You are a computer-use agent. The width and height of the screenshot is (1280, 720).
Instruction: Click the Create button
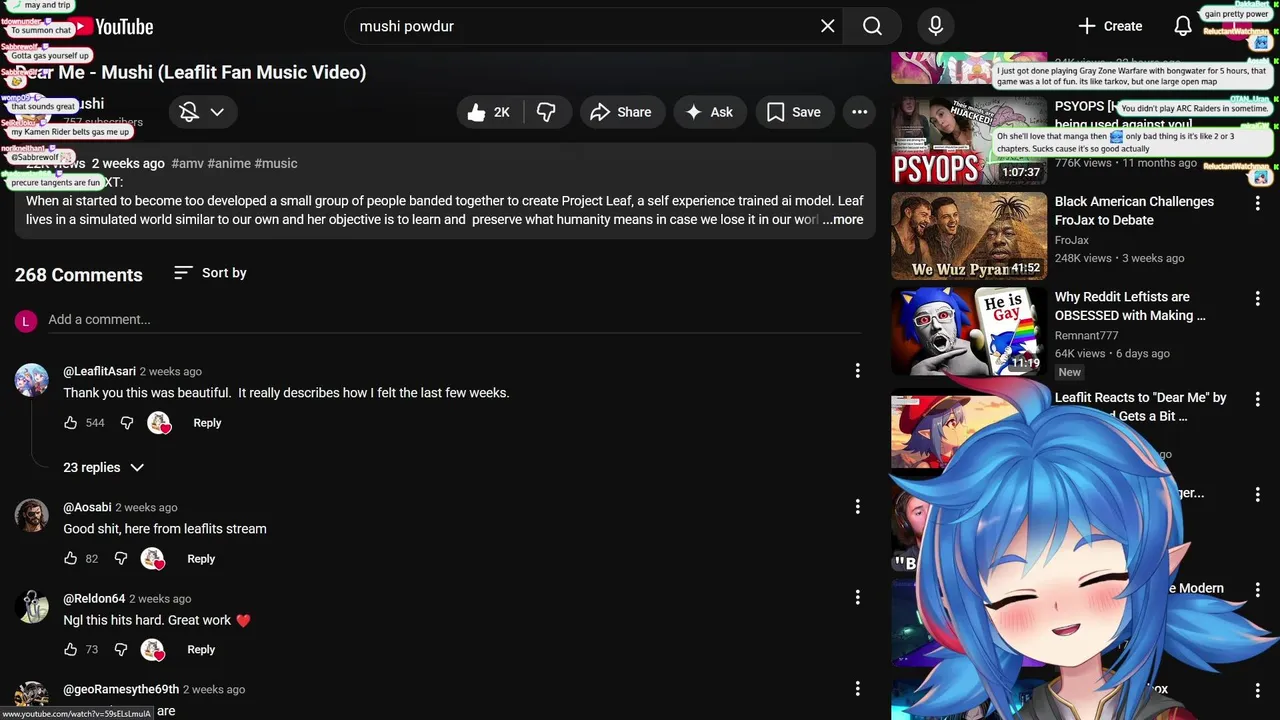tap(1109, 26)
